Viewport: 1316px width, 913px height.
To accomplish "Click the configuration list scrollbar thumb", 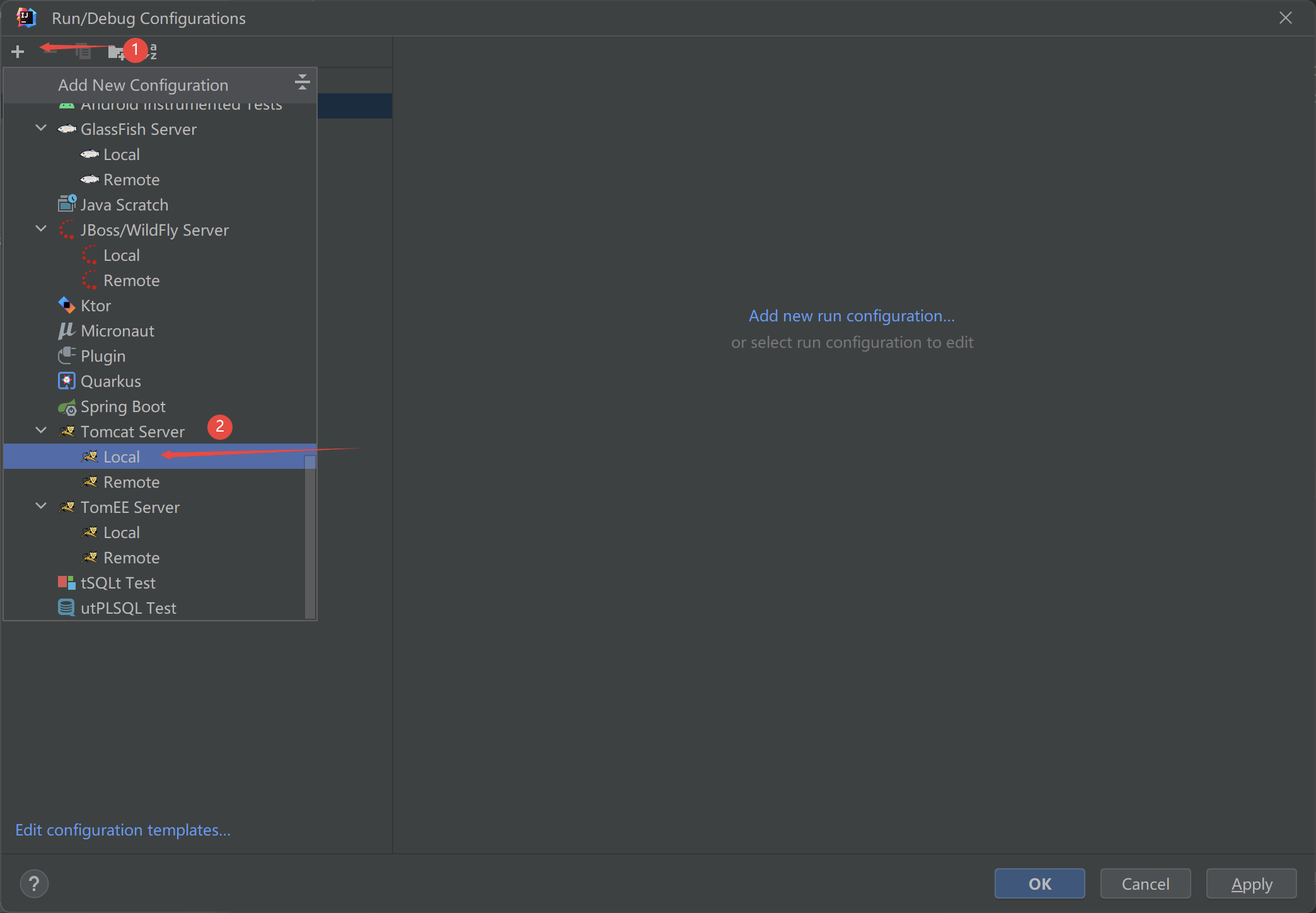I will pyautogui.click(x=309, y=536).
